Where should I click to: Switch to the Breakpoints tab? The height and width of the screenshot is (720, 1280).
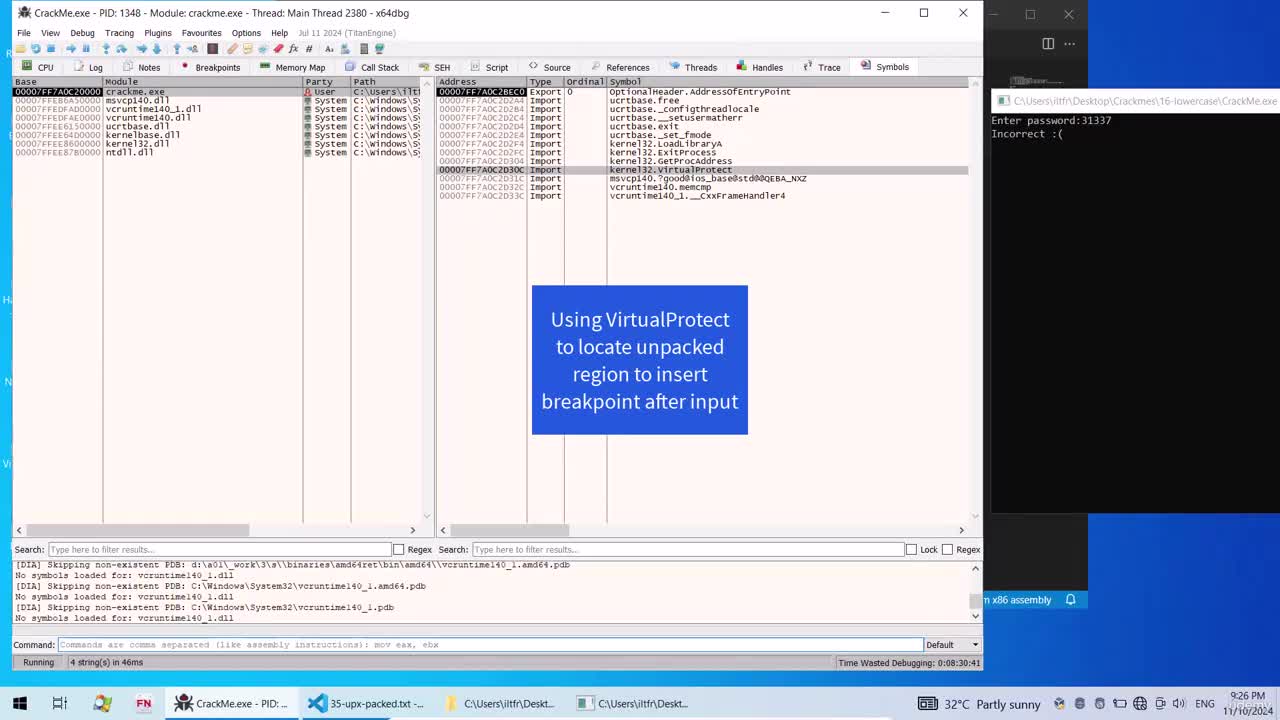tap(210, 67)
